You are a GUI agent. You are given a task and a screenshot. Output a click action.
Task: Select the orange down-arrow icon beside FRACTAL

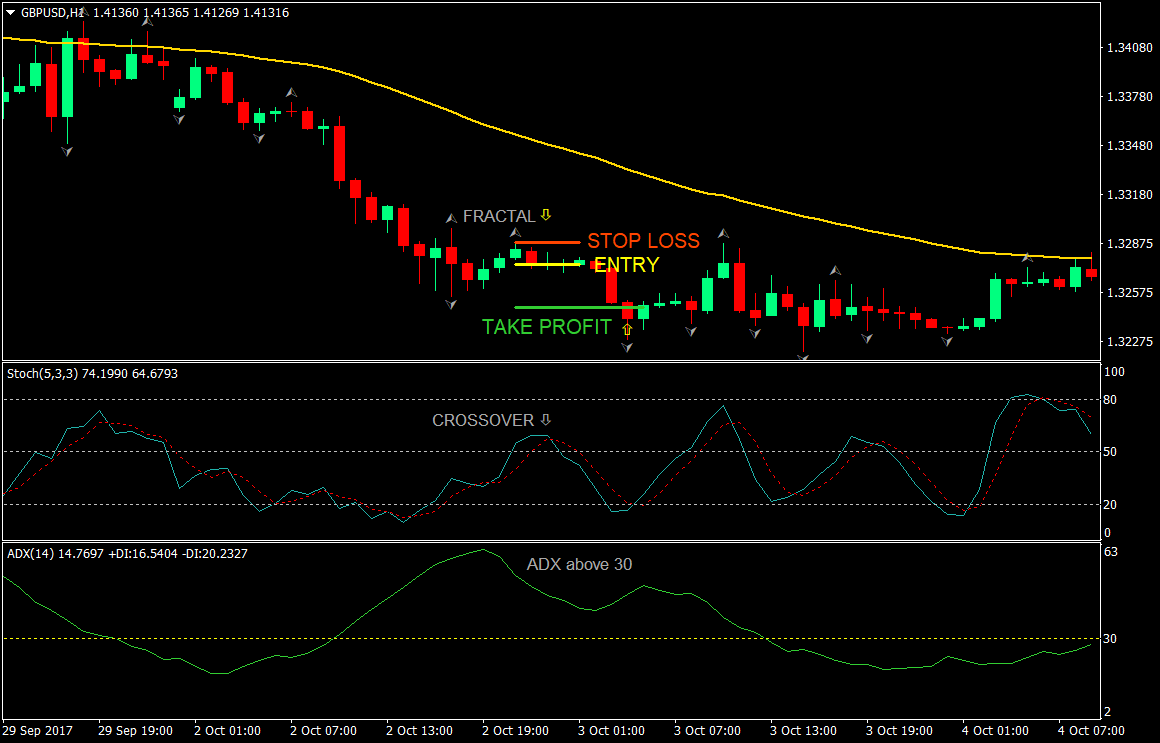coord(547,215)
